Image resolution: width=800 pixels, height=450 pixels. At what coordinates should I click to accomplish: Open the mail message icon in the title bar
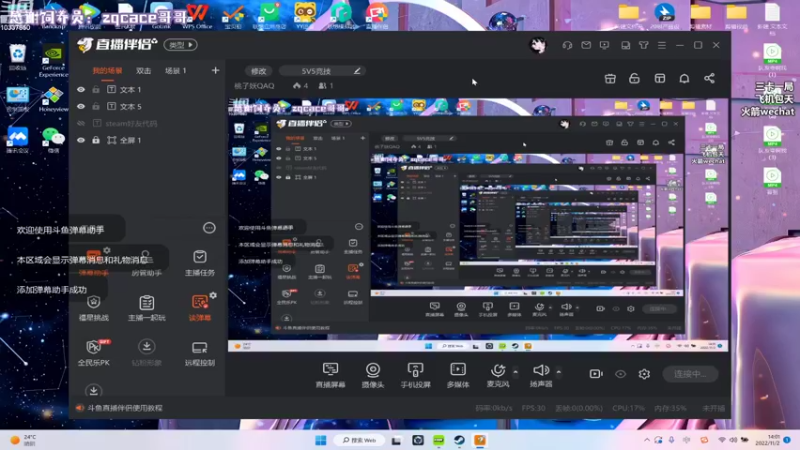tap(586, 45)
